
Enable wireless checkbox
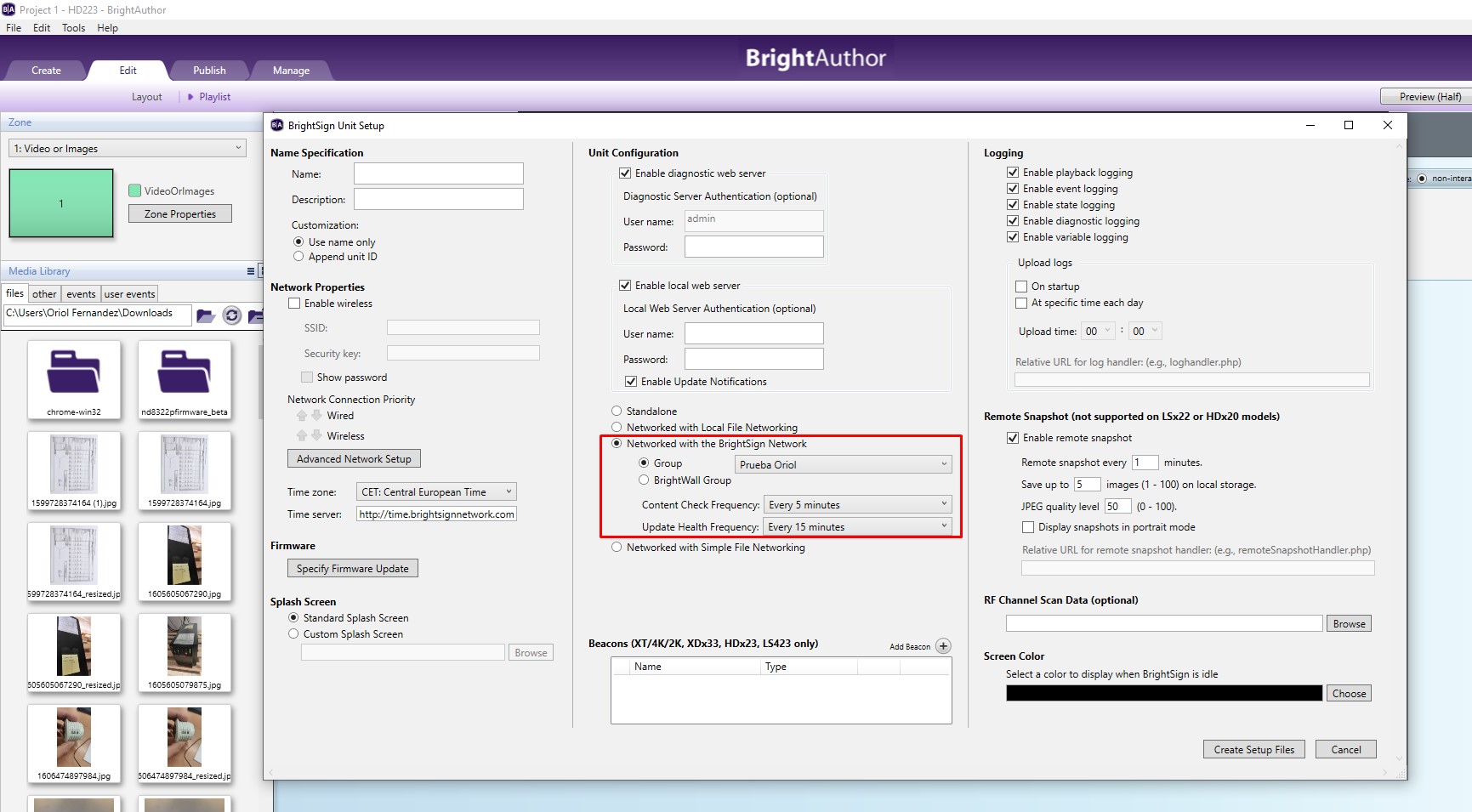tap(294, 304)
